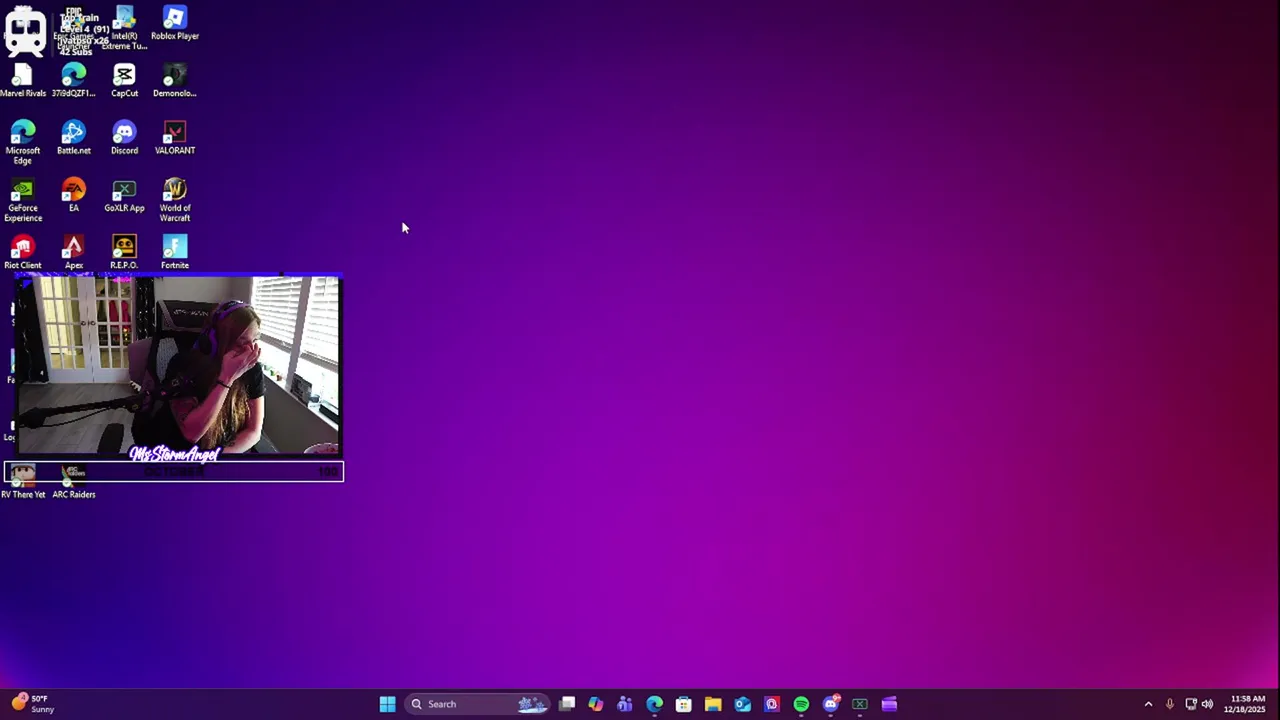
Task: Open the GeForce Experience desktop shortcut
Action: point(23,200)
